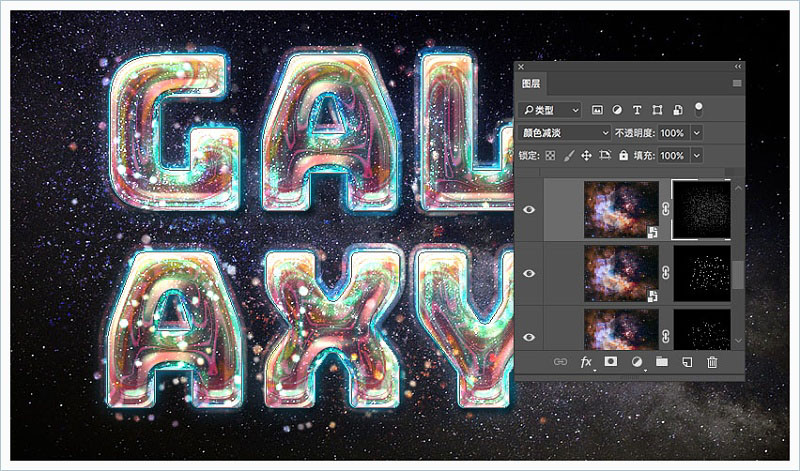Lock all with padlock icon
The width and height of the screenshot is (800, 471).
coord(623,155)
